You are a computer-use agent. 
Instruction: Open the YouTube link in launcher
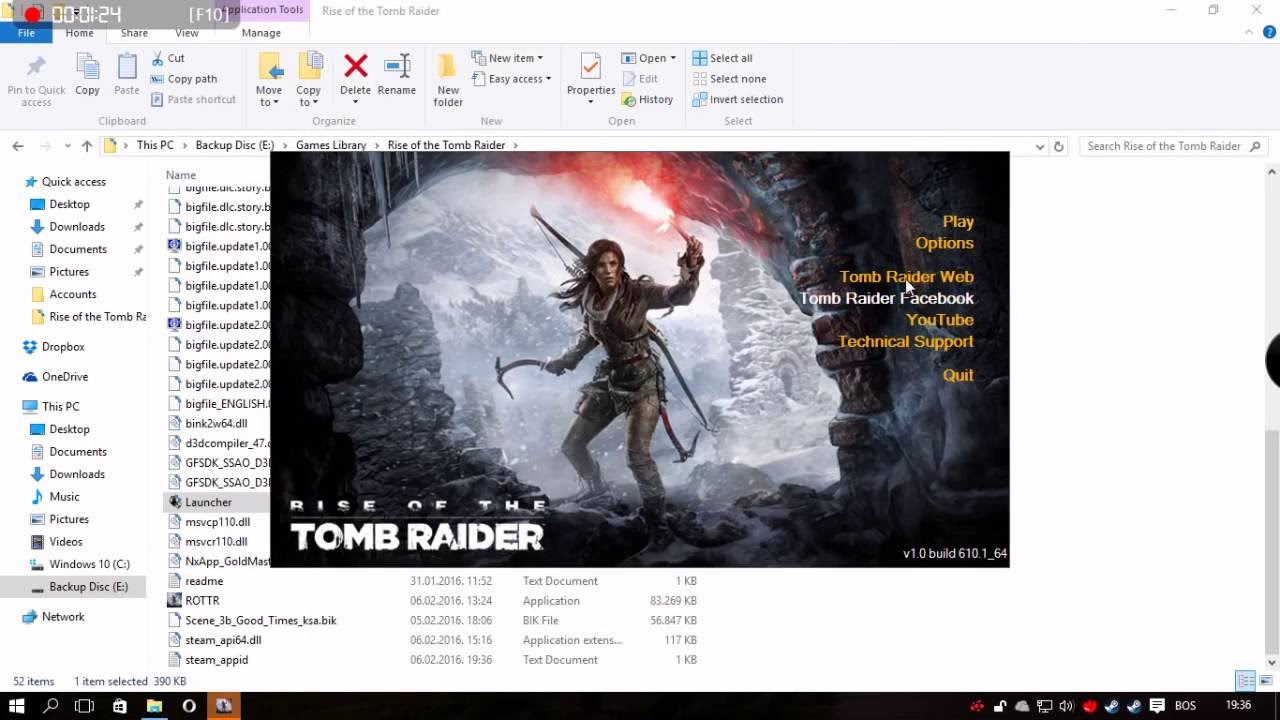[x=940, y=320]
